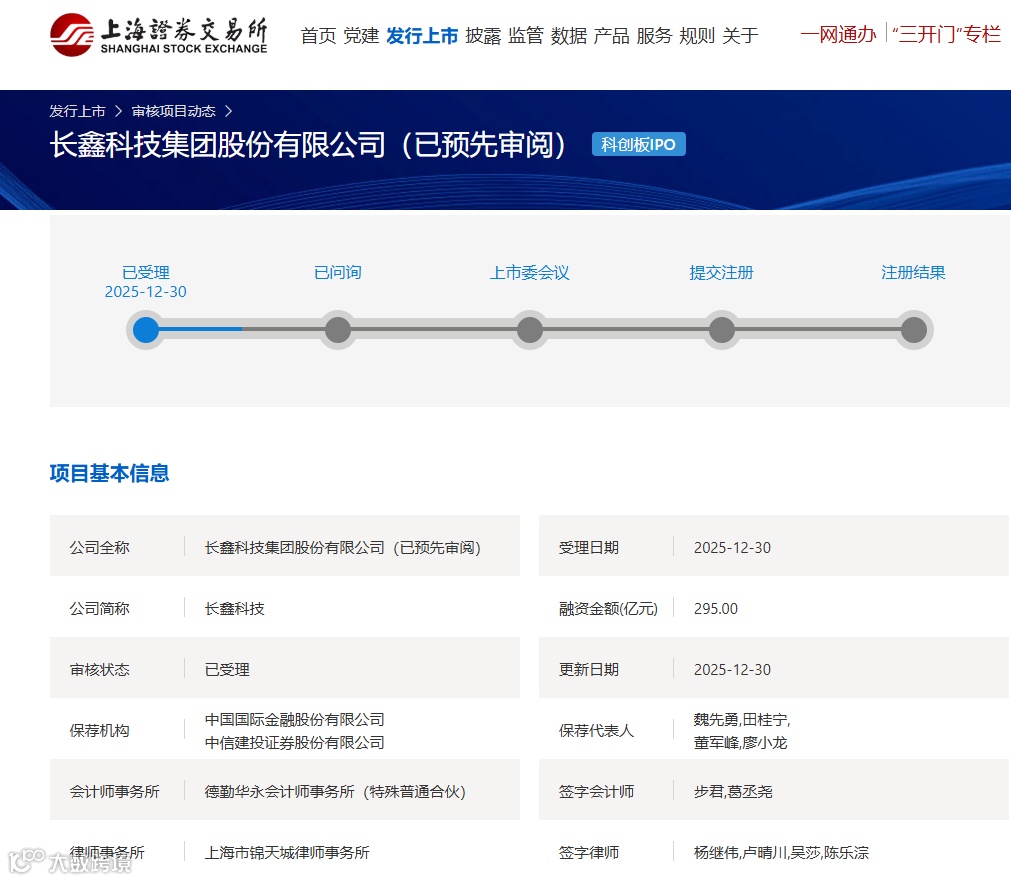
Task: Click the 提交注册 timeline node
Action: click(x=721, y=330)
